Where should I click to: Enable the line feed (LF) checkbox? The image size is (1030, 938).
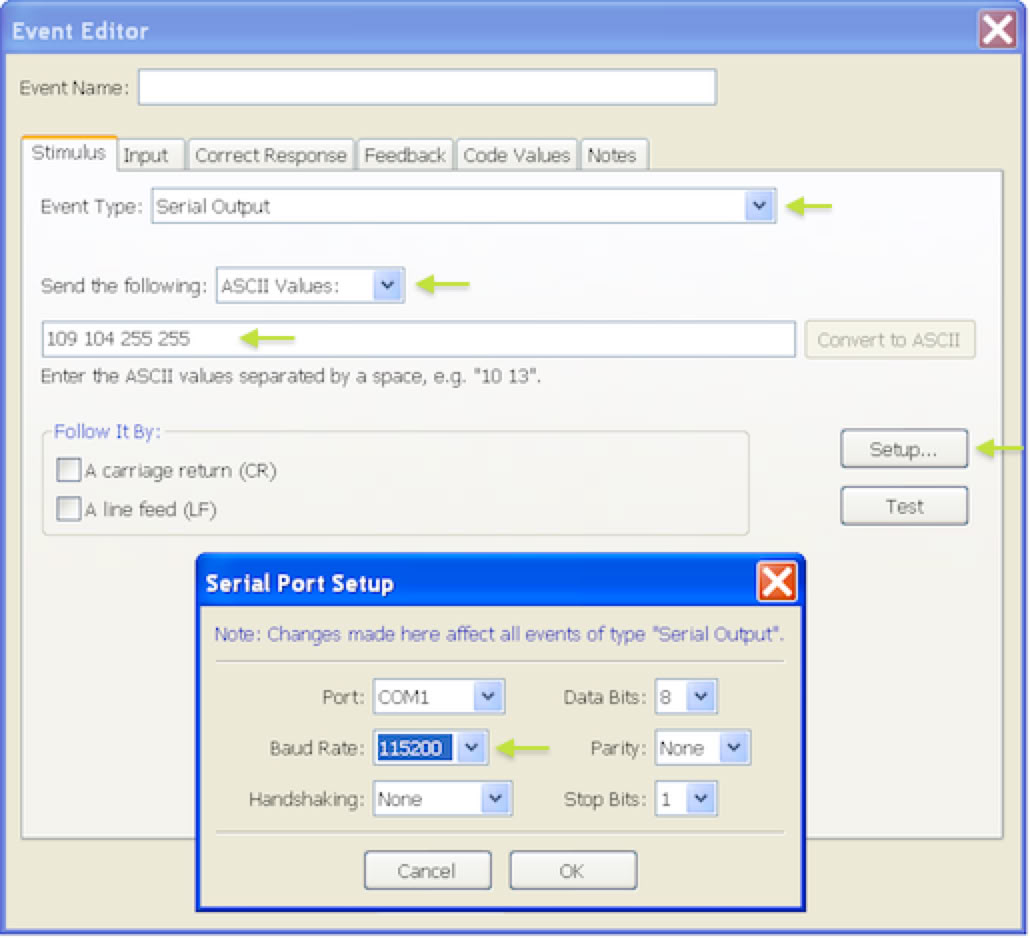pyautogui.click(x=69, y=510)
